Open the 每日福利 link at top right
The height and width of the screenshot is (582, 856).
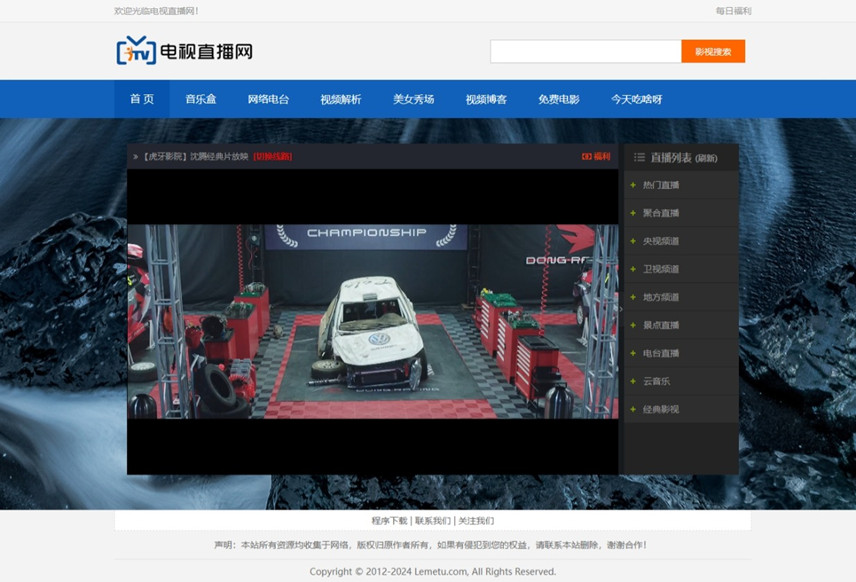click(x=733, y=11)
